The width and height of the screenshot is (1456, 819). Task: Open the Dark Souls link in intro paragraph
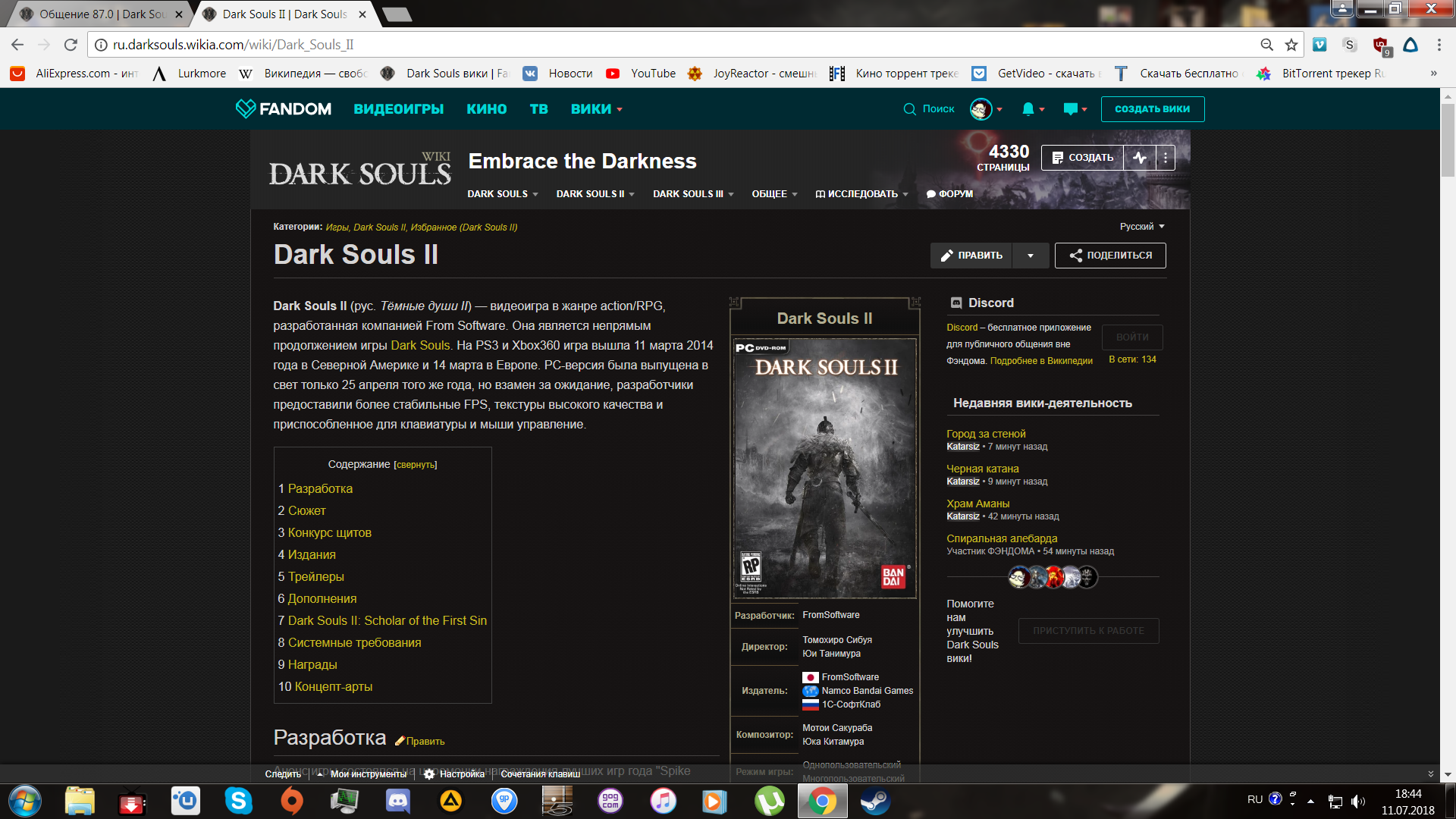(420, 345)
